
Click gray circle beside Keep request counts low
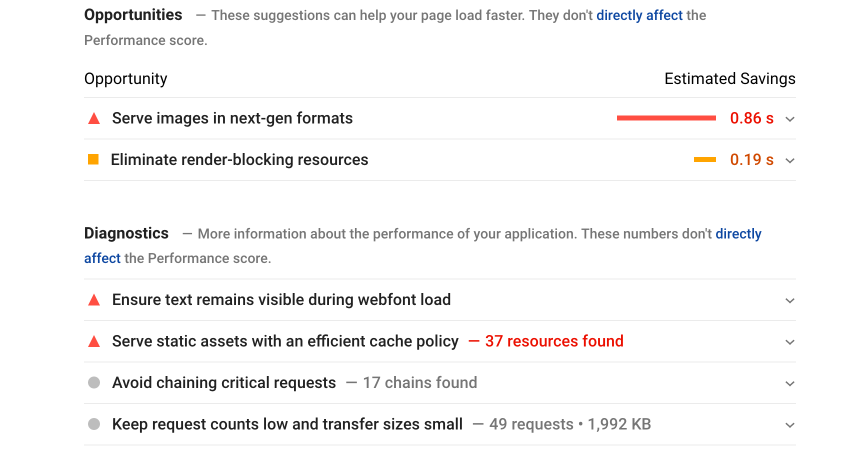pos(94,424)
